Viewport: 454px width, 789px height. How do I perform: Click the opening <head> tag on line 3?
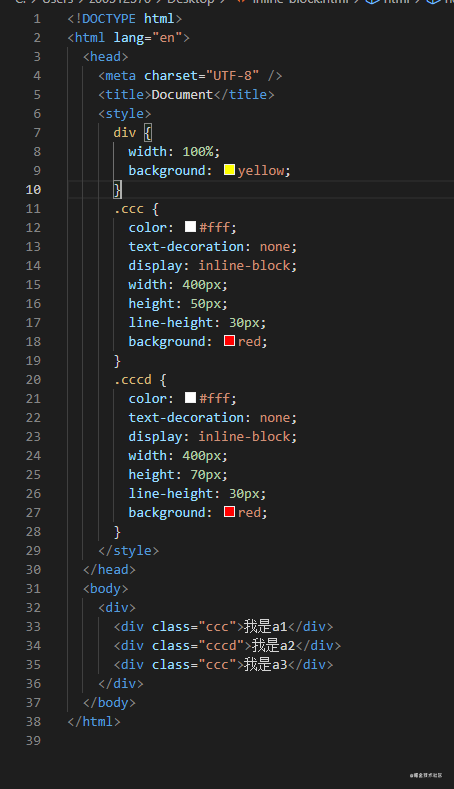pos(106,57)
